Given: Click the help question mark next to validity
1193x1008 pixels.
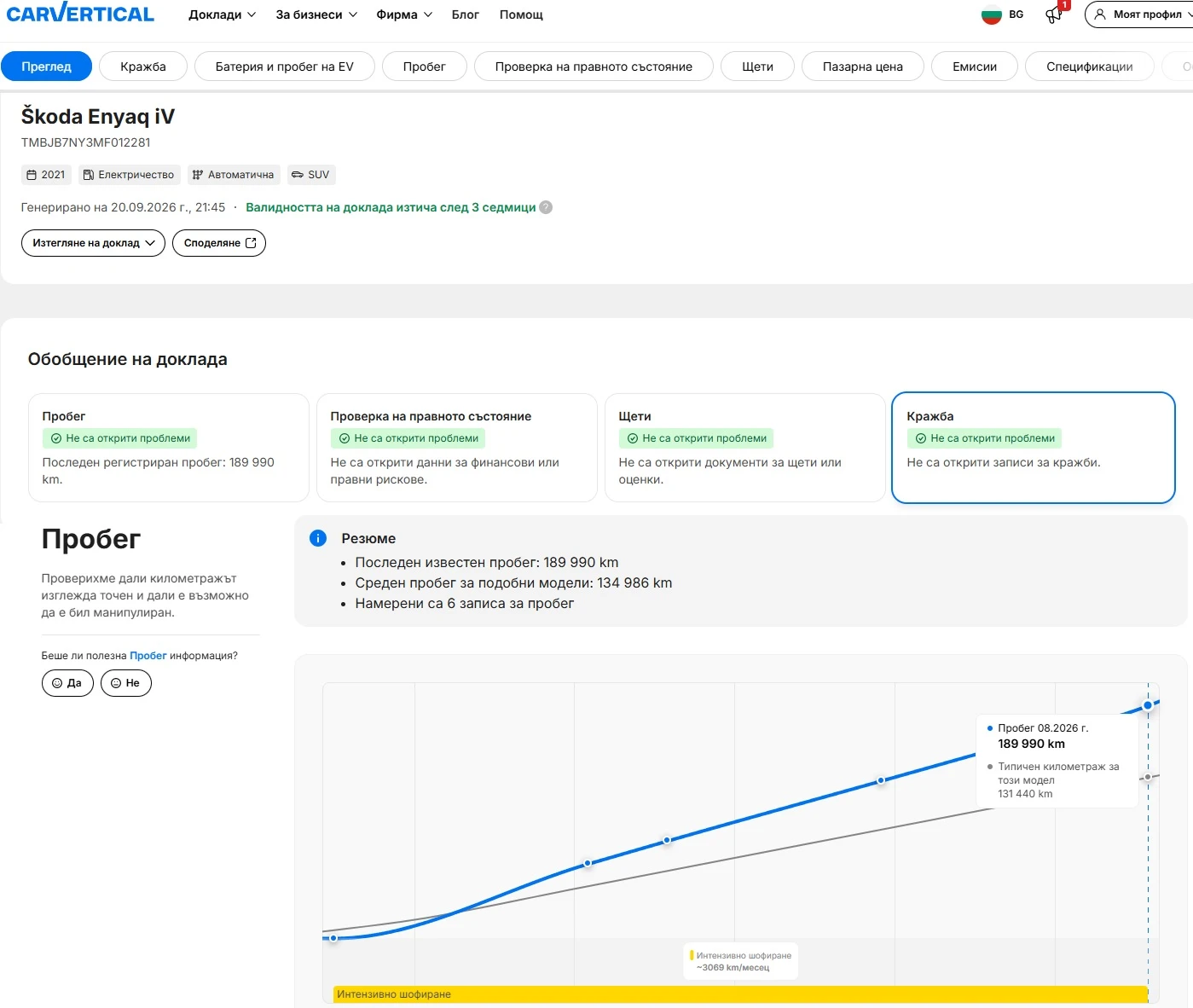Looking at the screenshot, I should 546,207.
